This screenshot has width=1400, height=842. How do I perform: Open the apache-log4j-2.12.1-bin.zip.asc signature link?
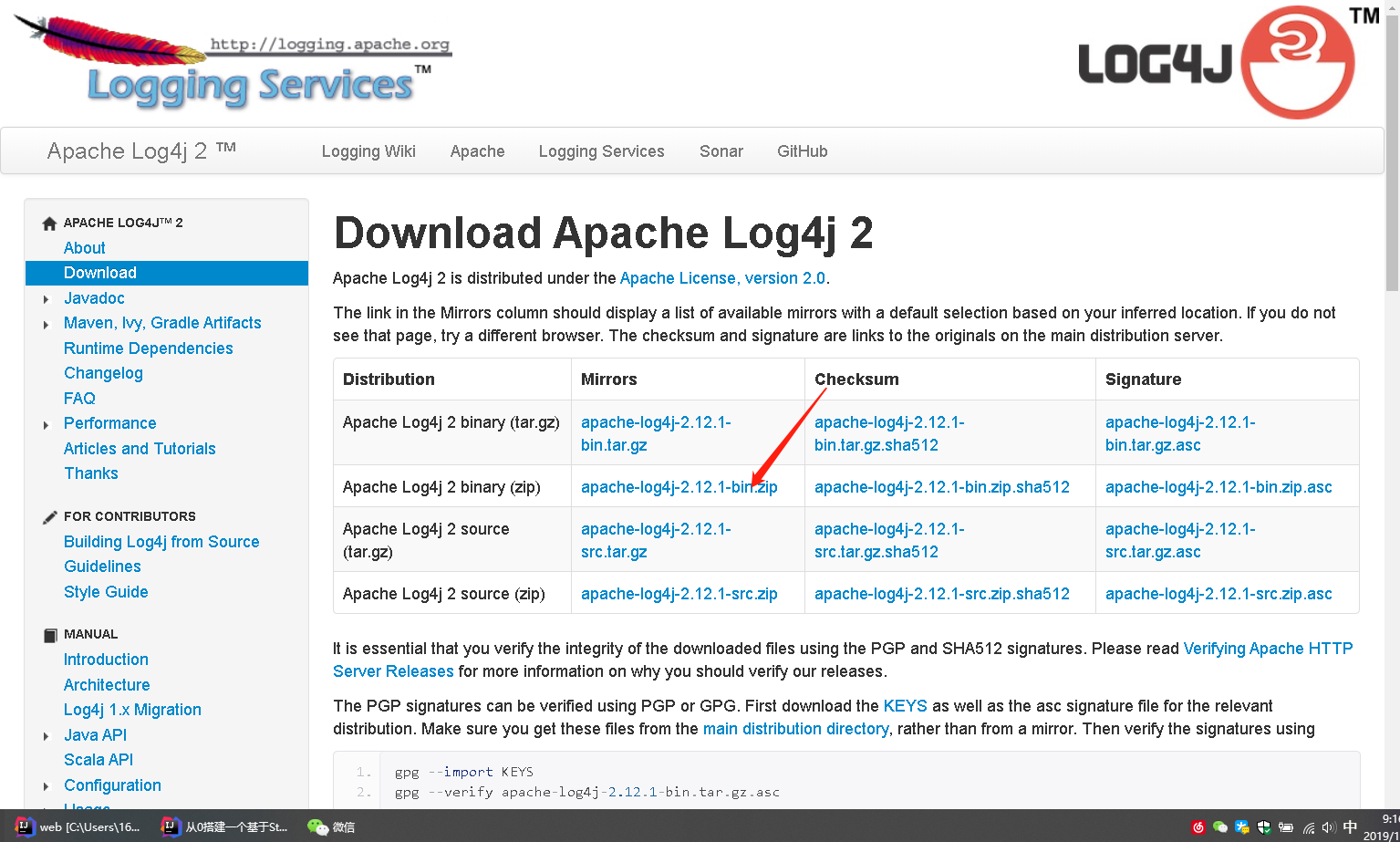pyautogui.click(x=1219, y=487)
